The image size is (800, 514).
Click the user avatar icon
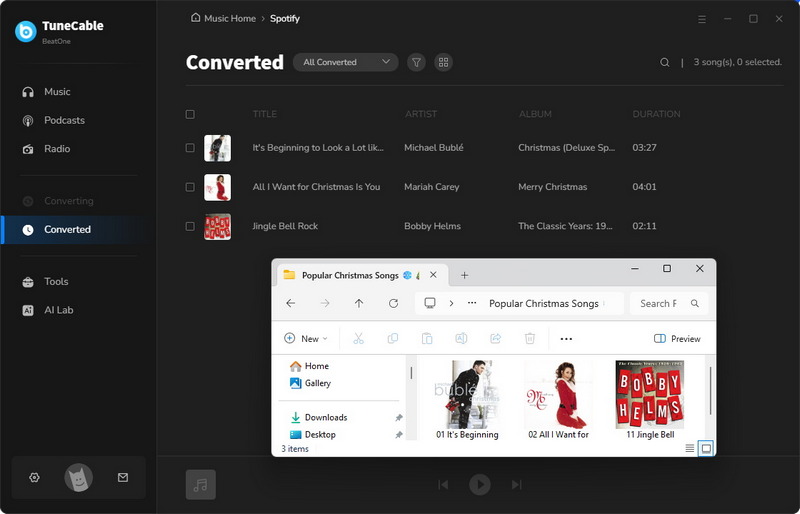[79, 478]
